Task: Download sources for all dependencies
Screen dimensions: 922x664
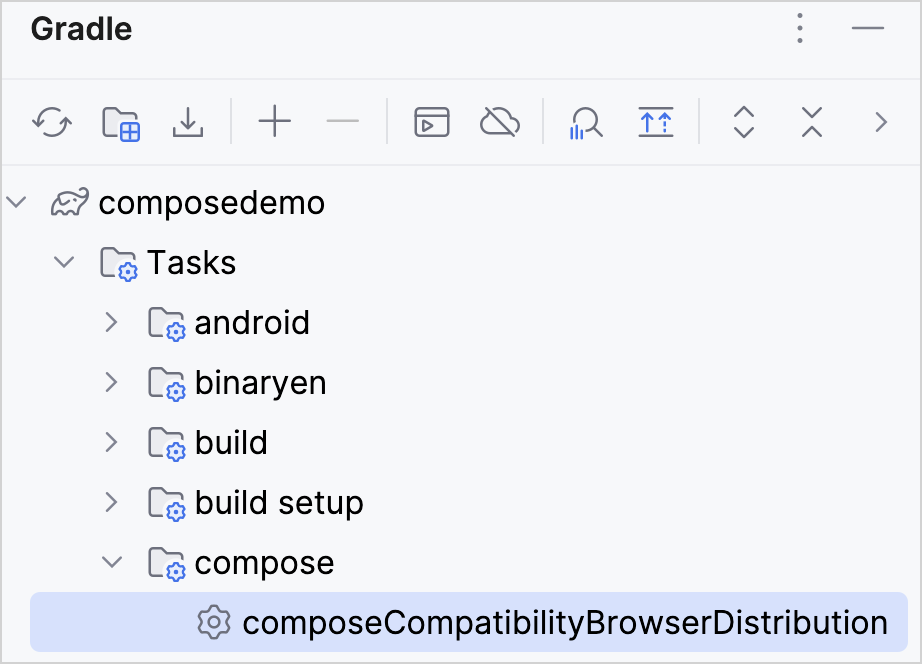Action: (x=187, y=122)
